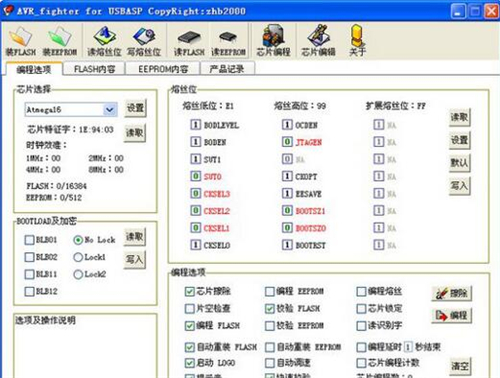
Task: Click the 读熔丝位 read fuse bits icon
Action: coord(104,42)
